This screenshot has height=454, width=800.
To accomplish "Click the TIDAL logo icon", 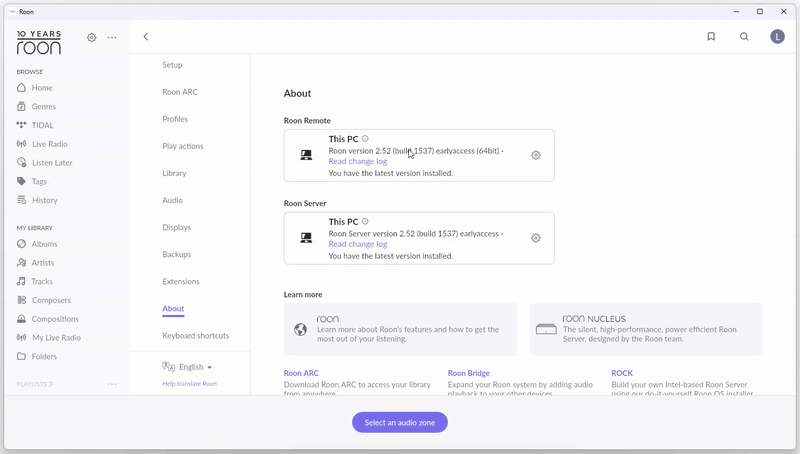I will (21, 125).
